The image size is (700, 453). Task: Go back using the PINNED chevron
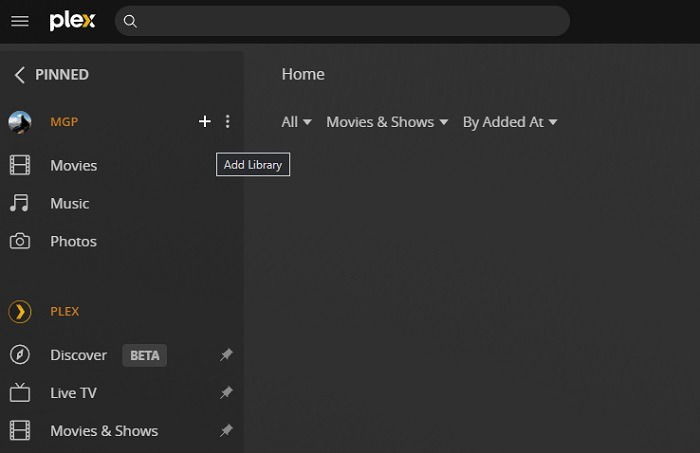coord(19,75)
